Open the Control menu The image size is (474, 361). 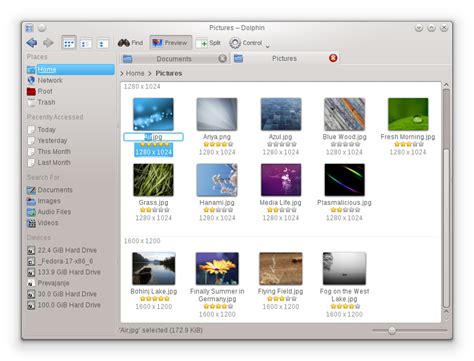(249, 43)
